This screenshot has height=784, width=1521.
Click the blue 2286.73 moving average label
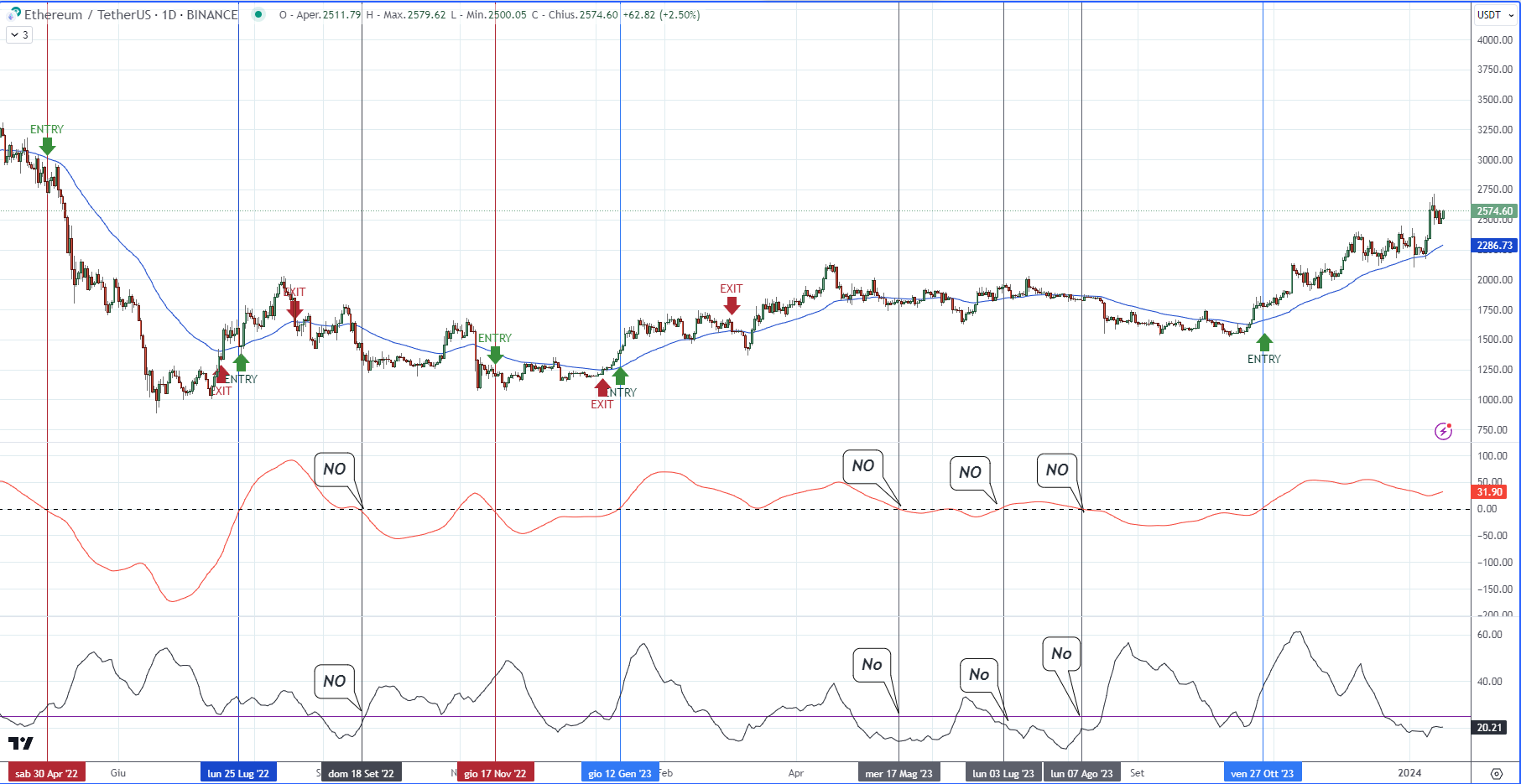click(1494, 246)
